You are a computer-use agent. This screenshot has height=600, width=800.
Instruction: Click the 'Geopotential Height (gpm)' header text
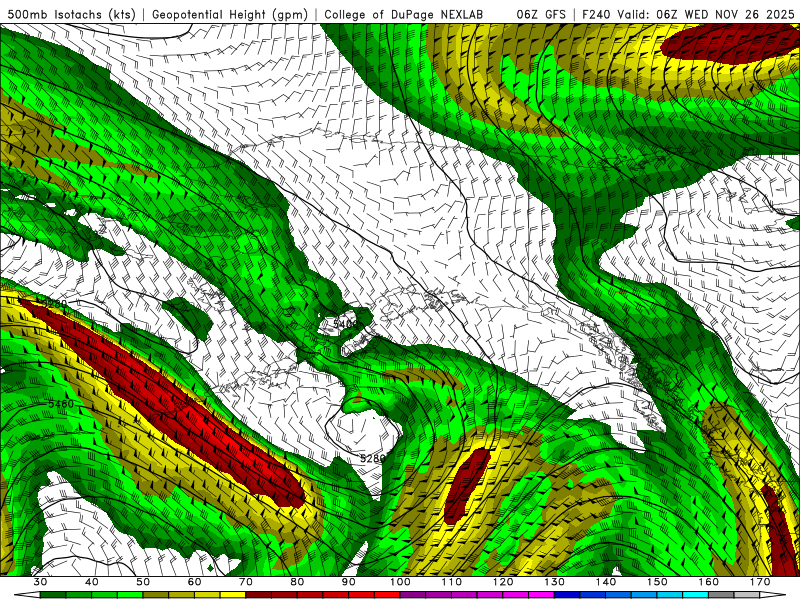(230, 14)
